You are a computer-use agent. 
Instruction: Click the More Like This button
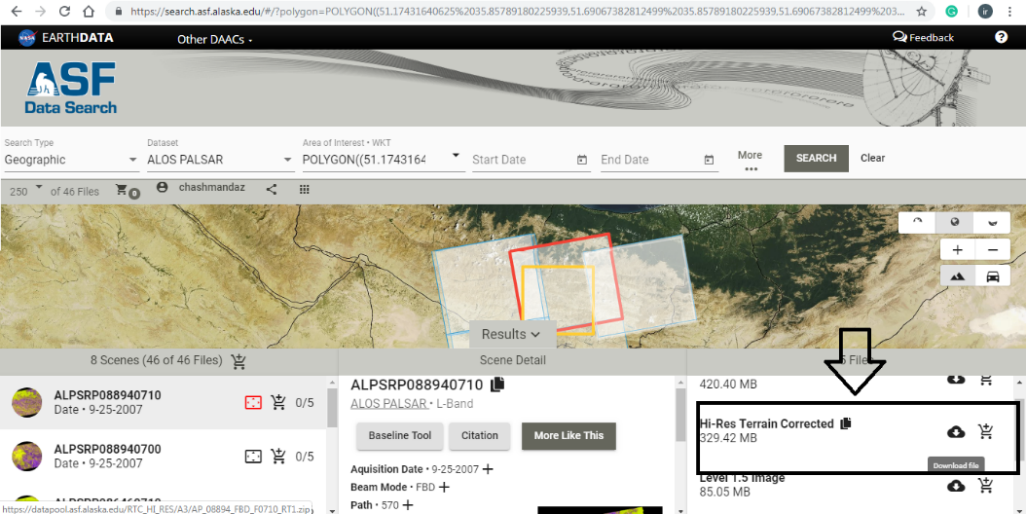[x=568, y=436]
